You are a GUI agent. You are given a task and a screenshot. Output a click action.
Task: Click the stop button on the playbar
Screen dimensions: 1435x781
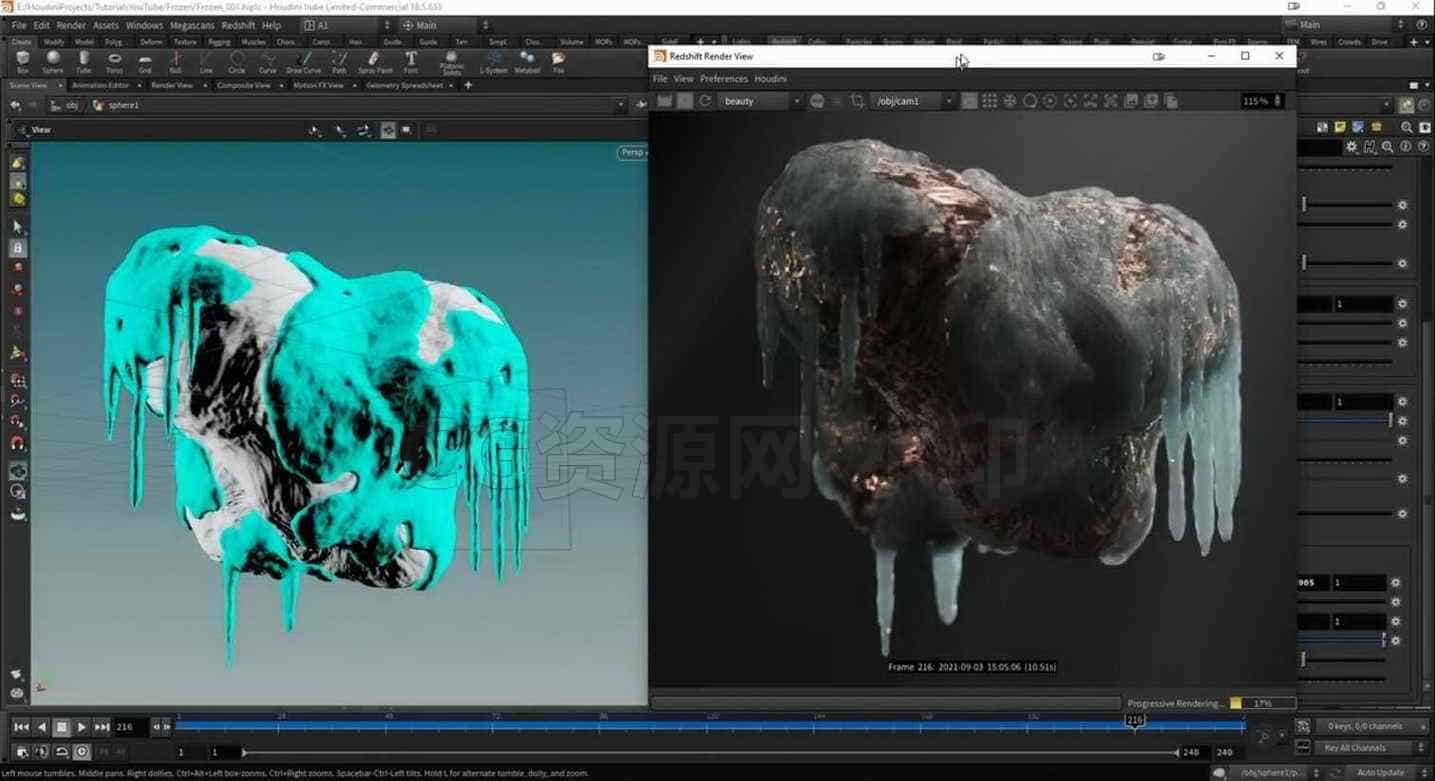pos(62,727)
